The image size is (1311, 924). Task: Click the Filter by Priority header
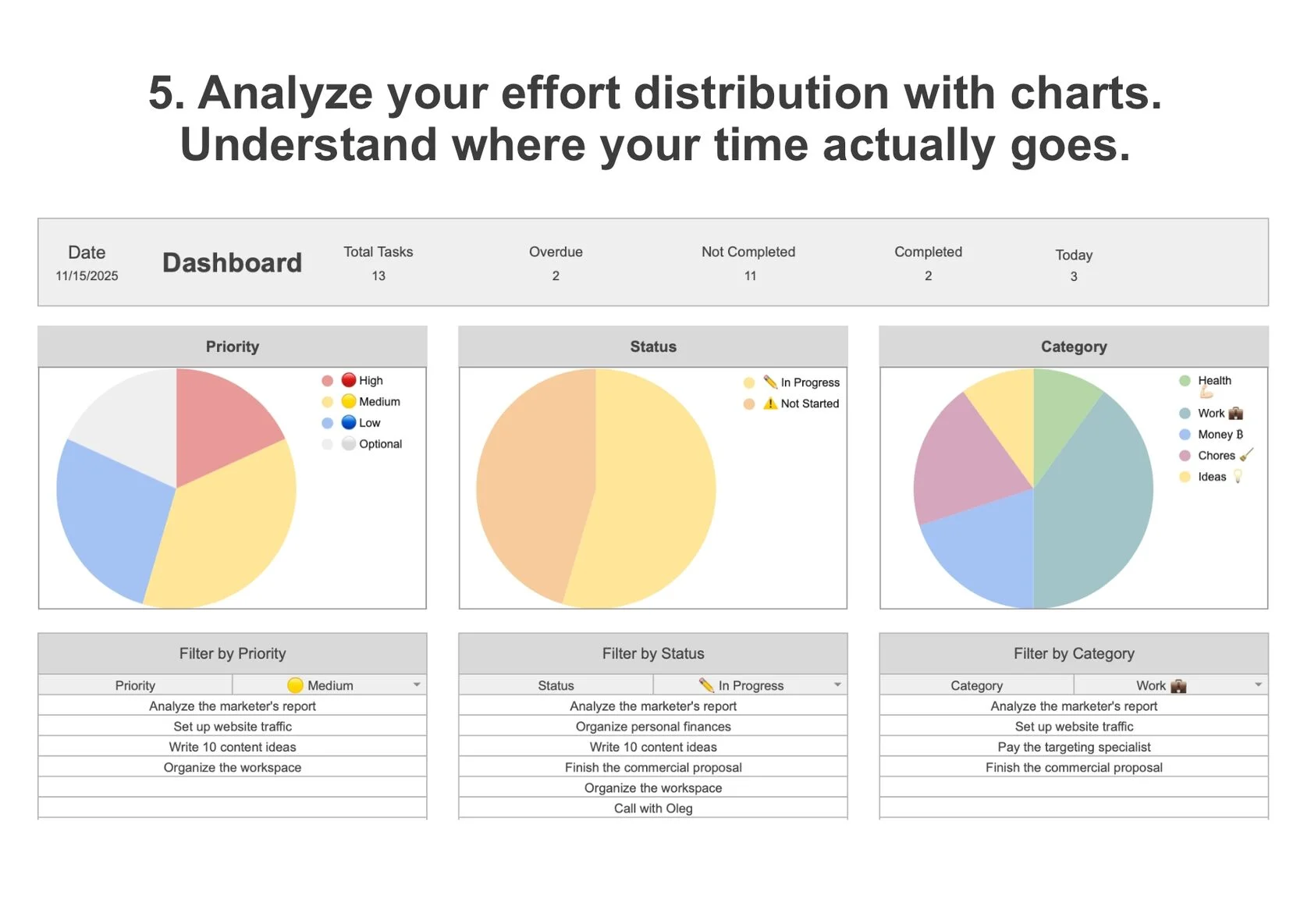pyautogui.click(x=233, y=653)
